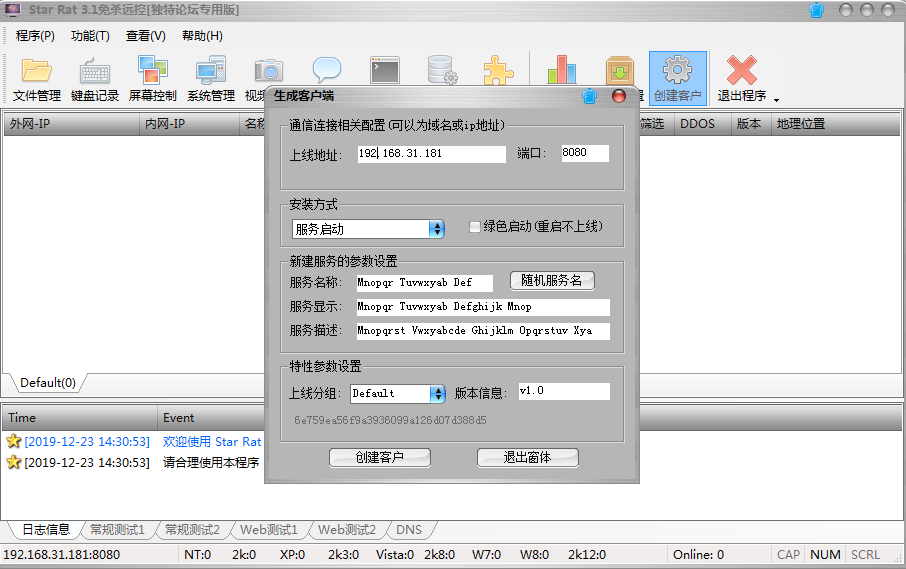Select the 请合理使用本程序 log entry
Screen dimensions: 906x569
click(211, 463)
